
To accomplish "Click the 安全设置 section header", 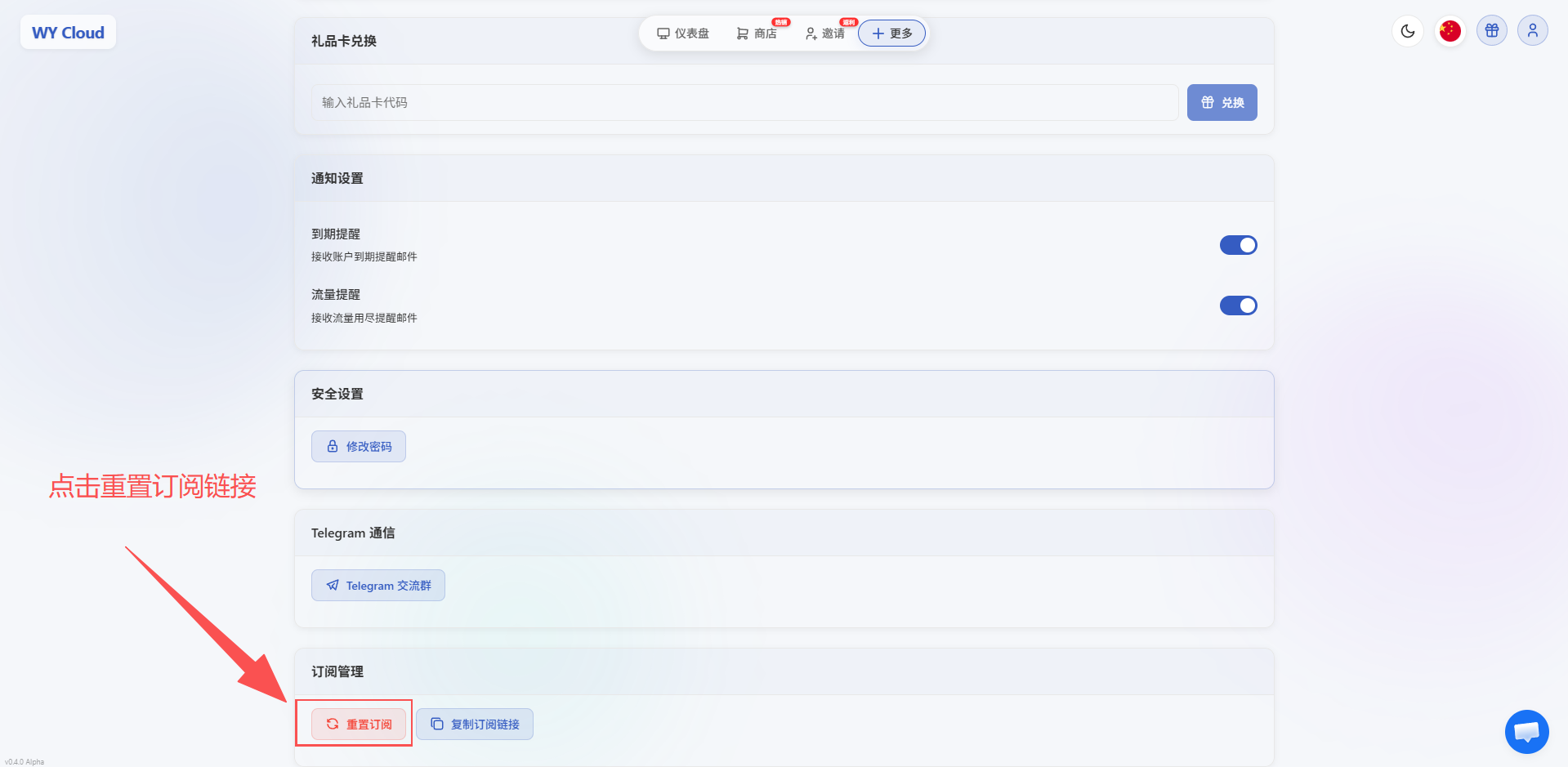I will tap(337, 394).
